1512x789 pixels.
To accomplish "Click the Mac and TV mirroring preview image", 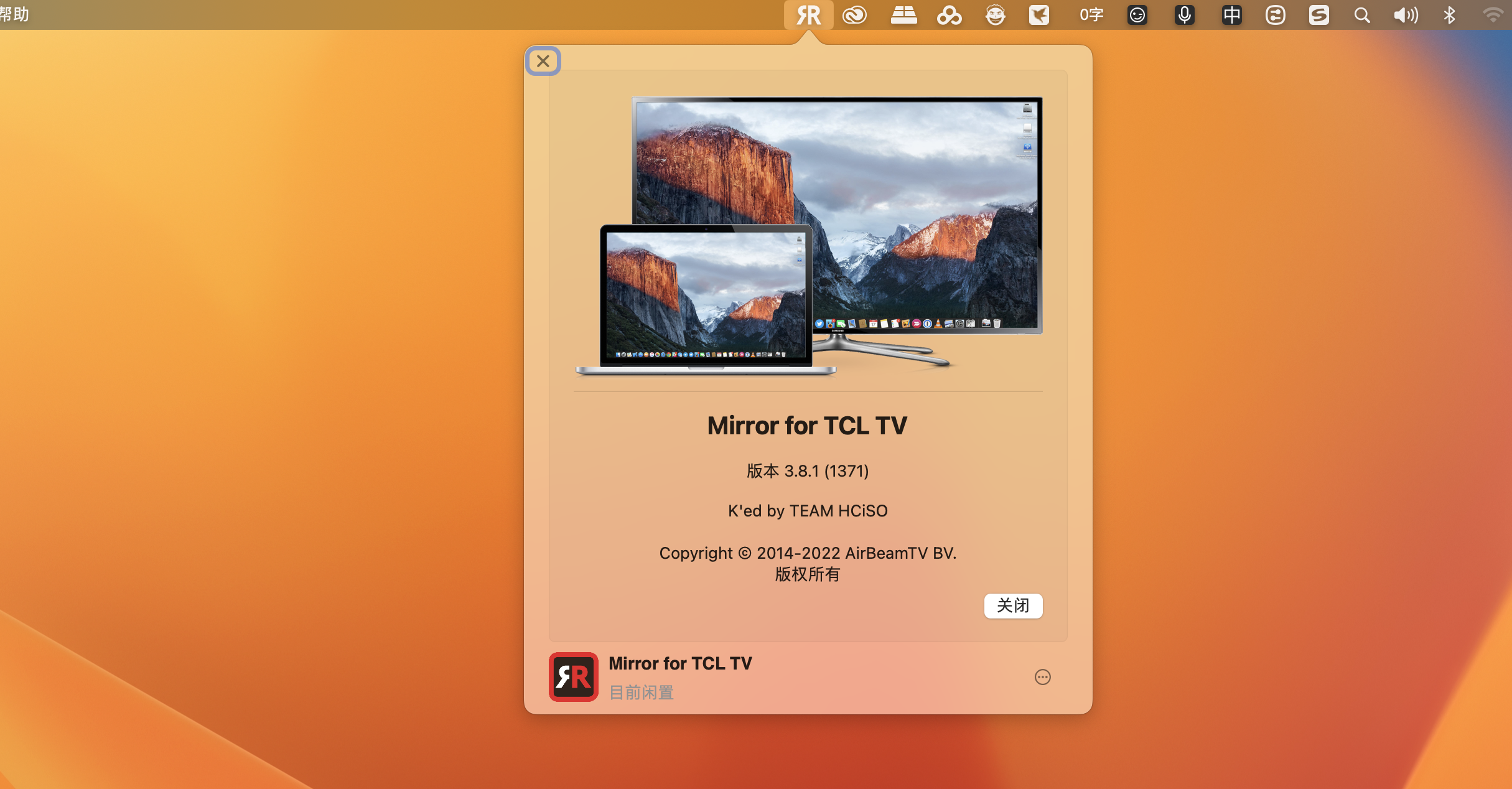I will (x=808, y=236).
